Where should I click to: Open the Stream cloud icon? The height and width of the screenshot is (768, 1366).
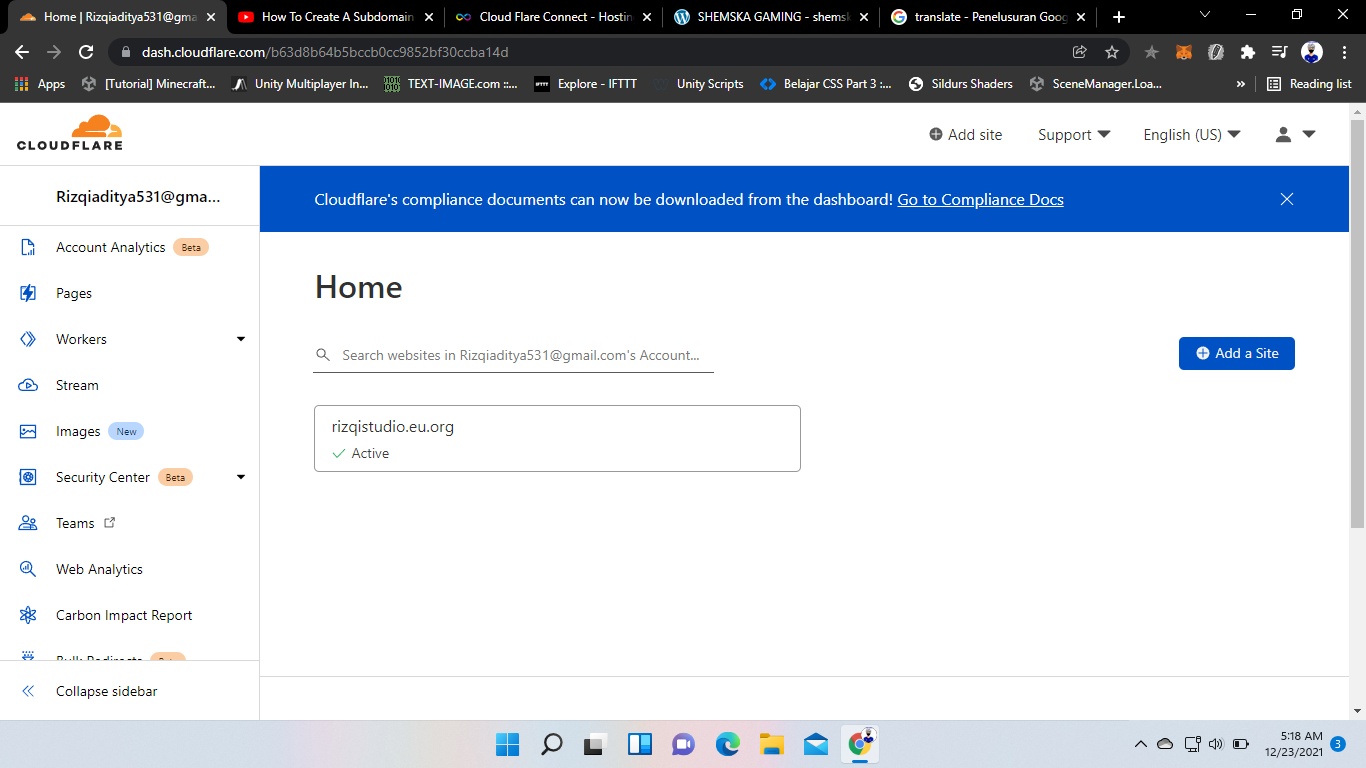(x=28, y=385)
